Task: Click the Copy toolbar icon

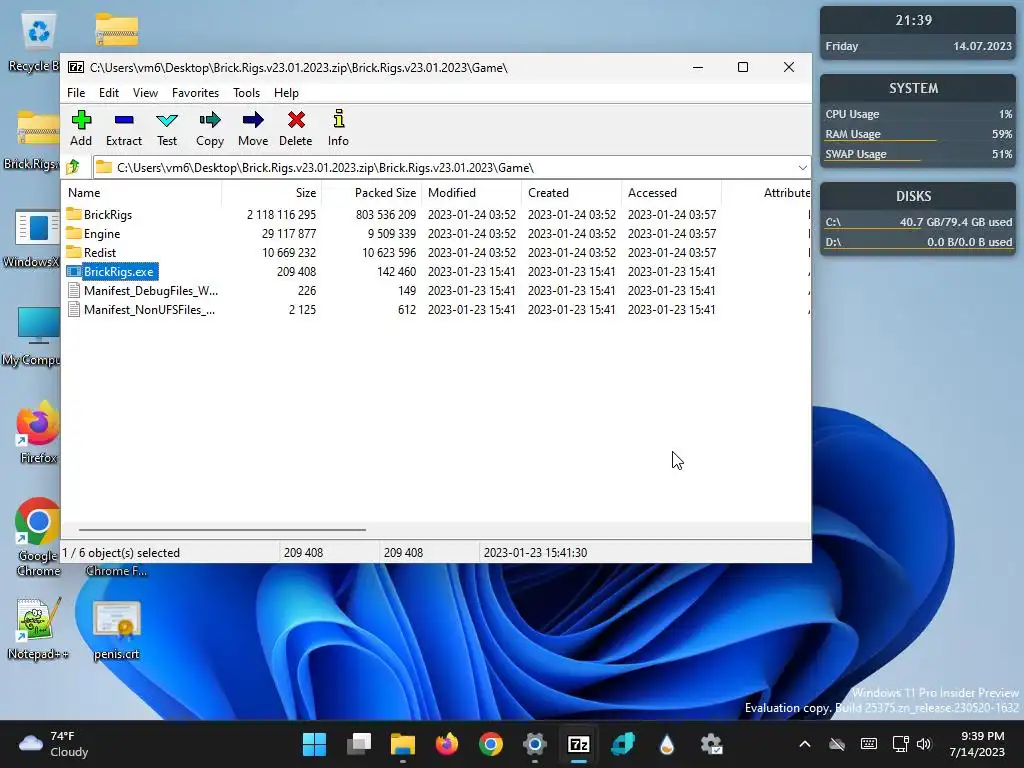Action: 210,128
